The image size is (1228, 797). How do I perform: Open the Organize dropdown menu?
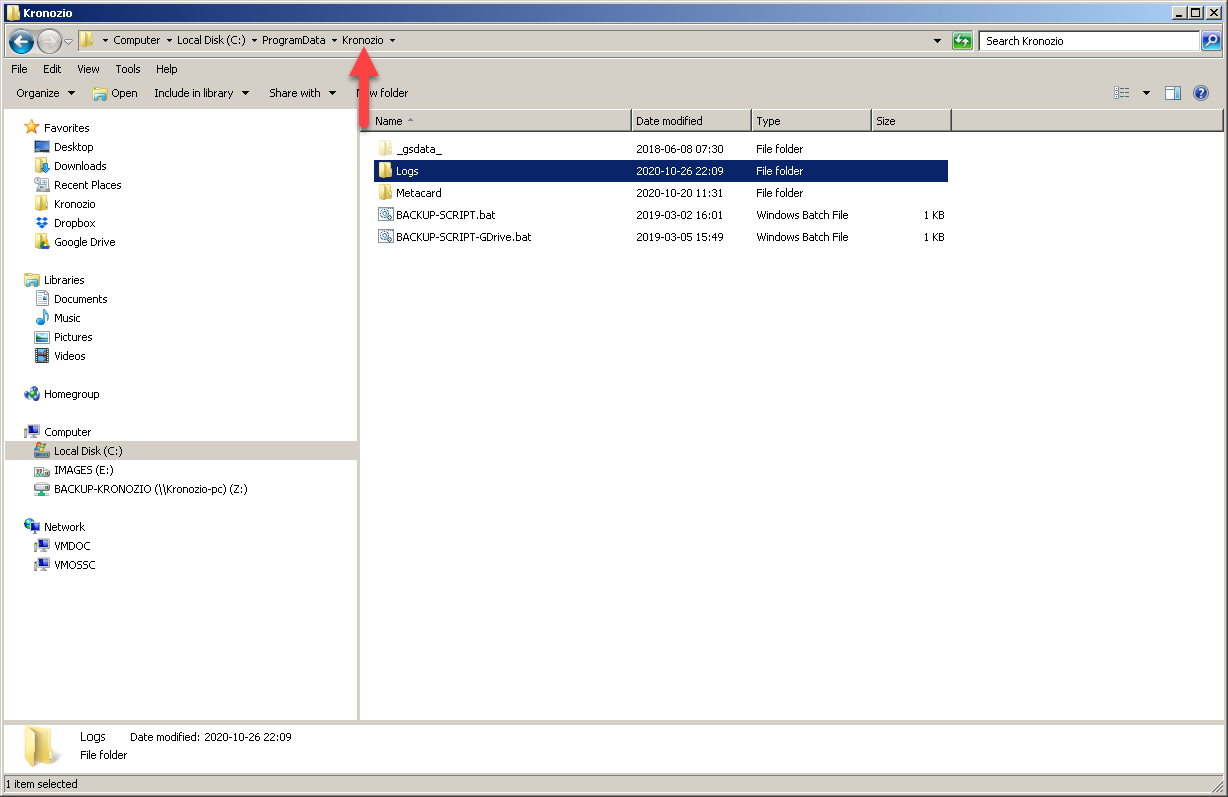46,93
